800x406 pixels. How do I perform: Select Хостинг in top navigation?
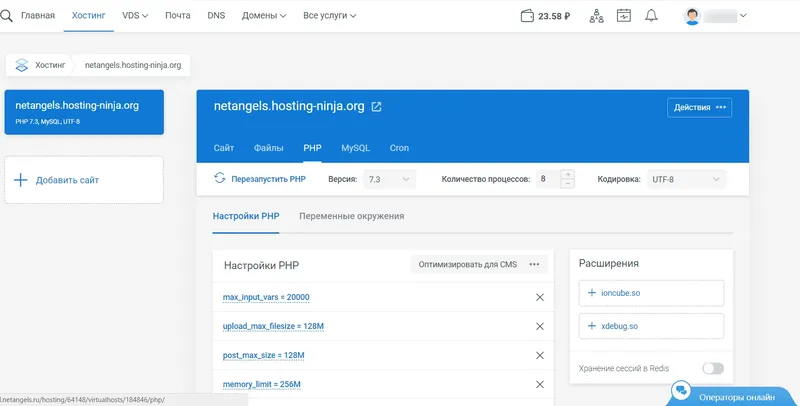pos(88,16)
